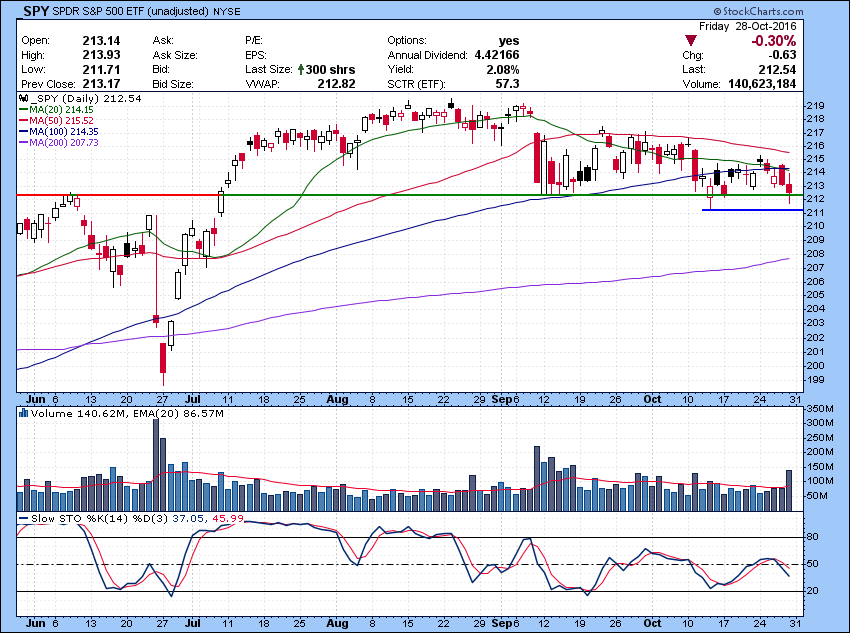Screen dimensions: 850x633
Task: Click the P/E: label
Action: 254,41
